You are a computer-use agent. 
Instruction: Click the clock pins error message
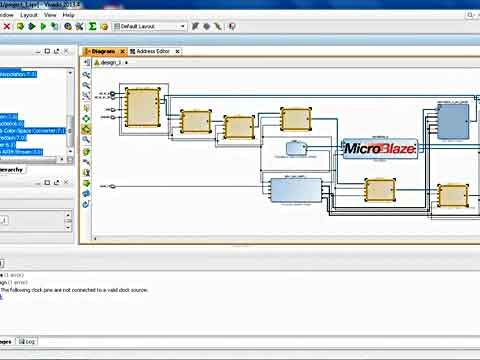click(74, 290)
